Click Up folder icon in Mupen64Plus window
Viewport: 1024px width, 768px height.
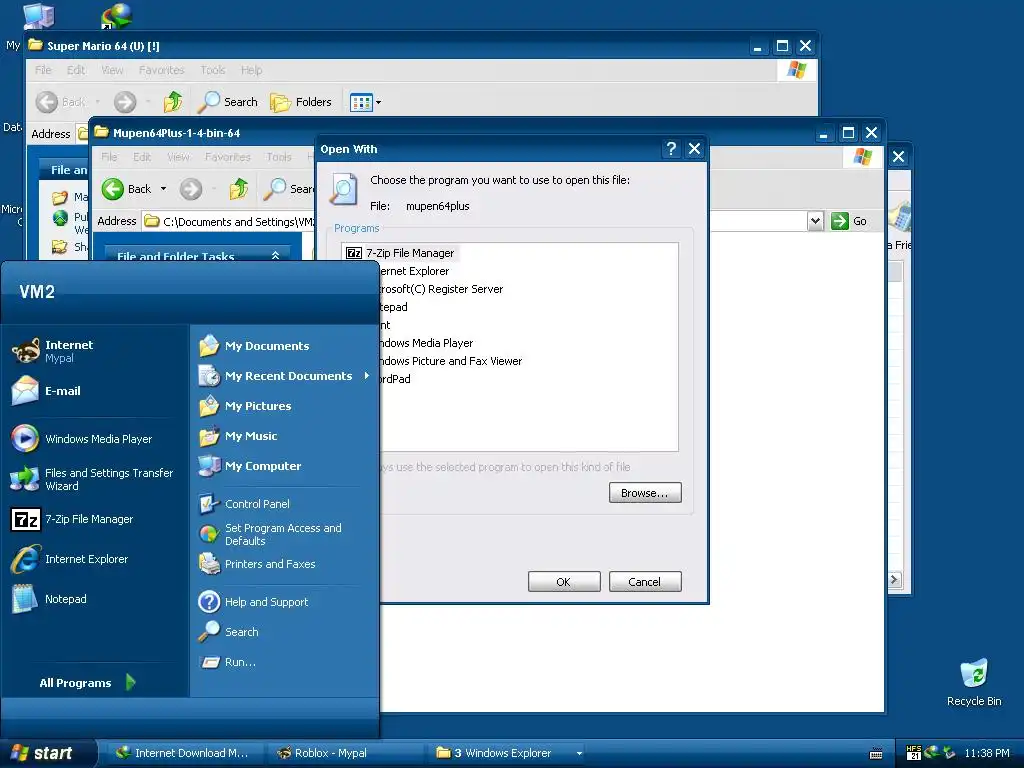[238, 189]
